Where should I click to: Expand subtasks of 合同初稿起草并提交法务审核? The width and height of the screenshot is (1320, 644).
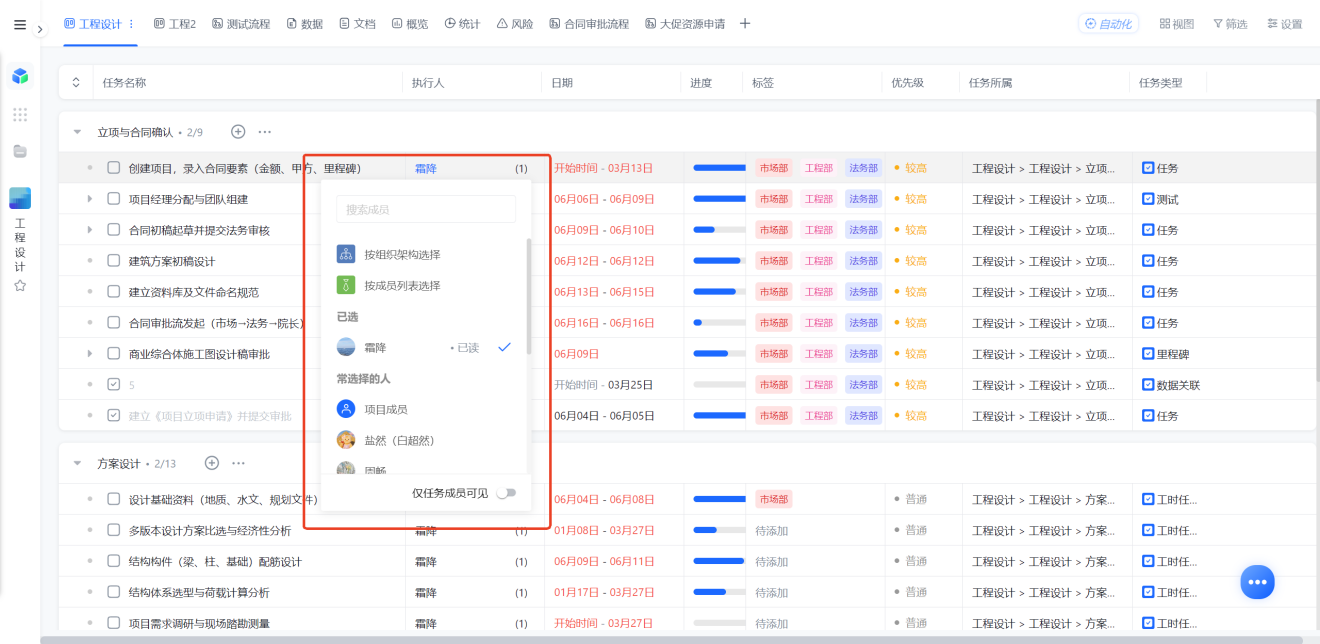point(90,230)
